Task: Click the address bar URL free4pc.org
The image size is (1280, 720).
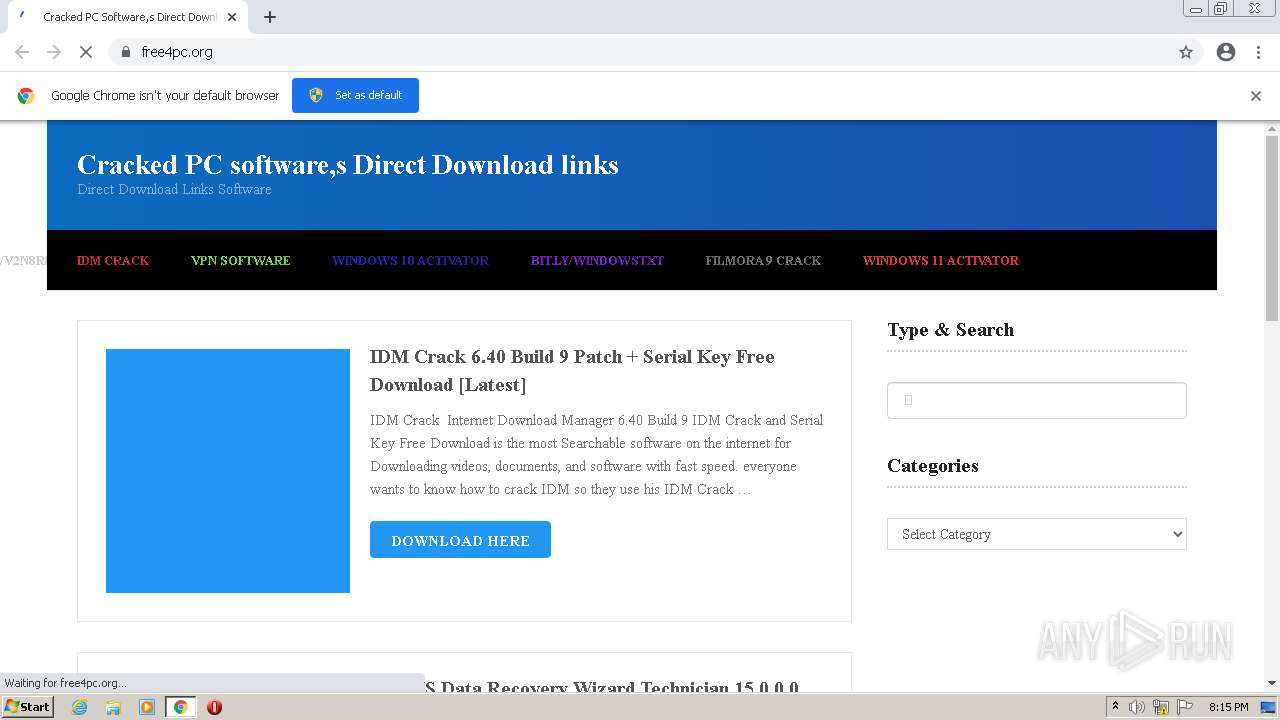Action: 177,52
